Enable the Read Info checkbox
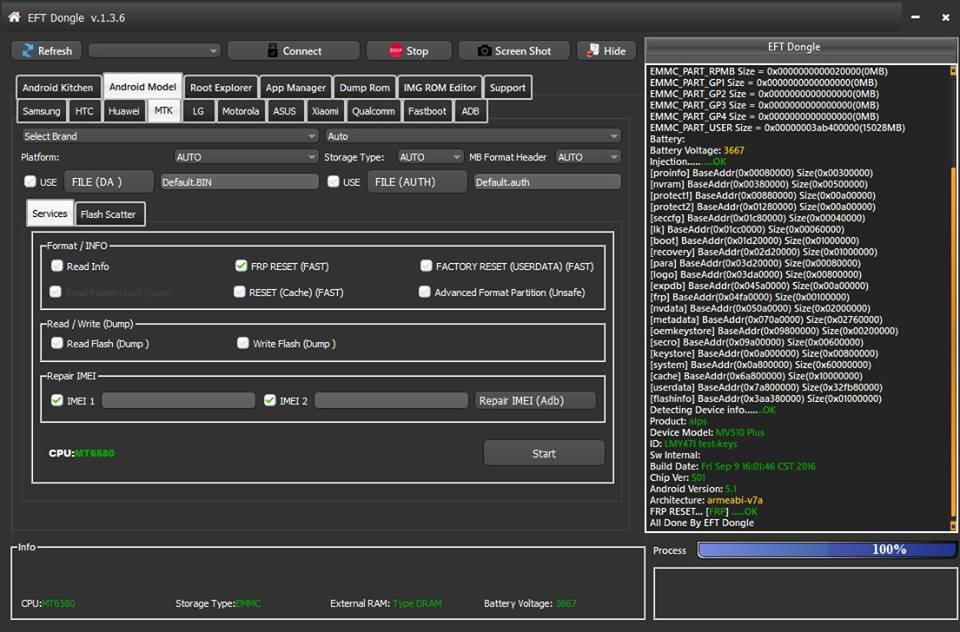 coord(57,266)
